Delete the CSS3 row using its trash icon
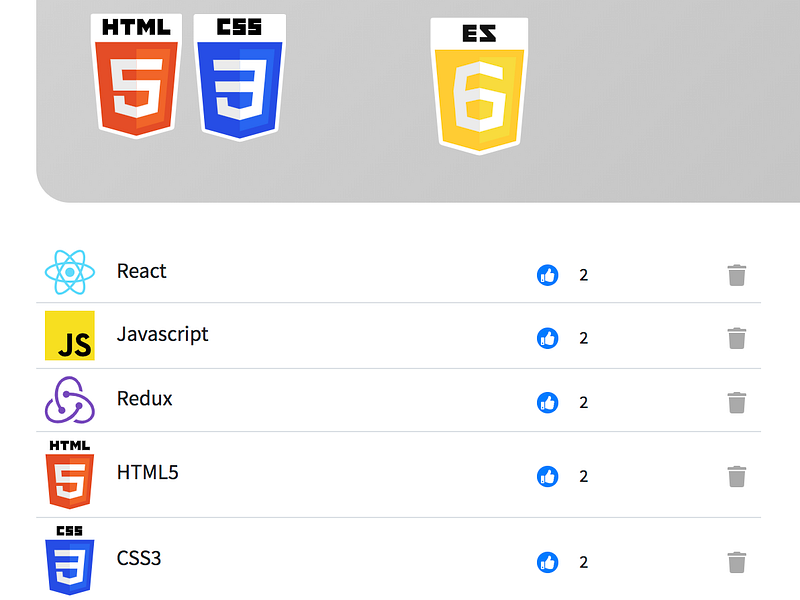Image resolution: width=800 pixels, height=600 pixels. (737, 562)
